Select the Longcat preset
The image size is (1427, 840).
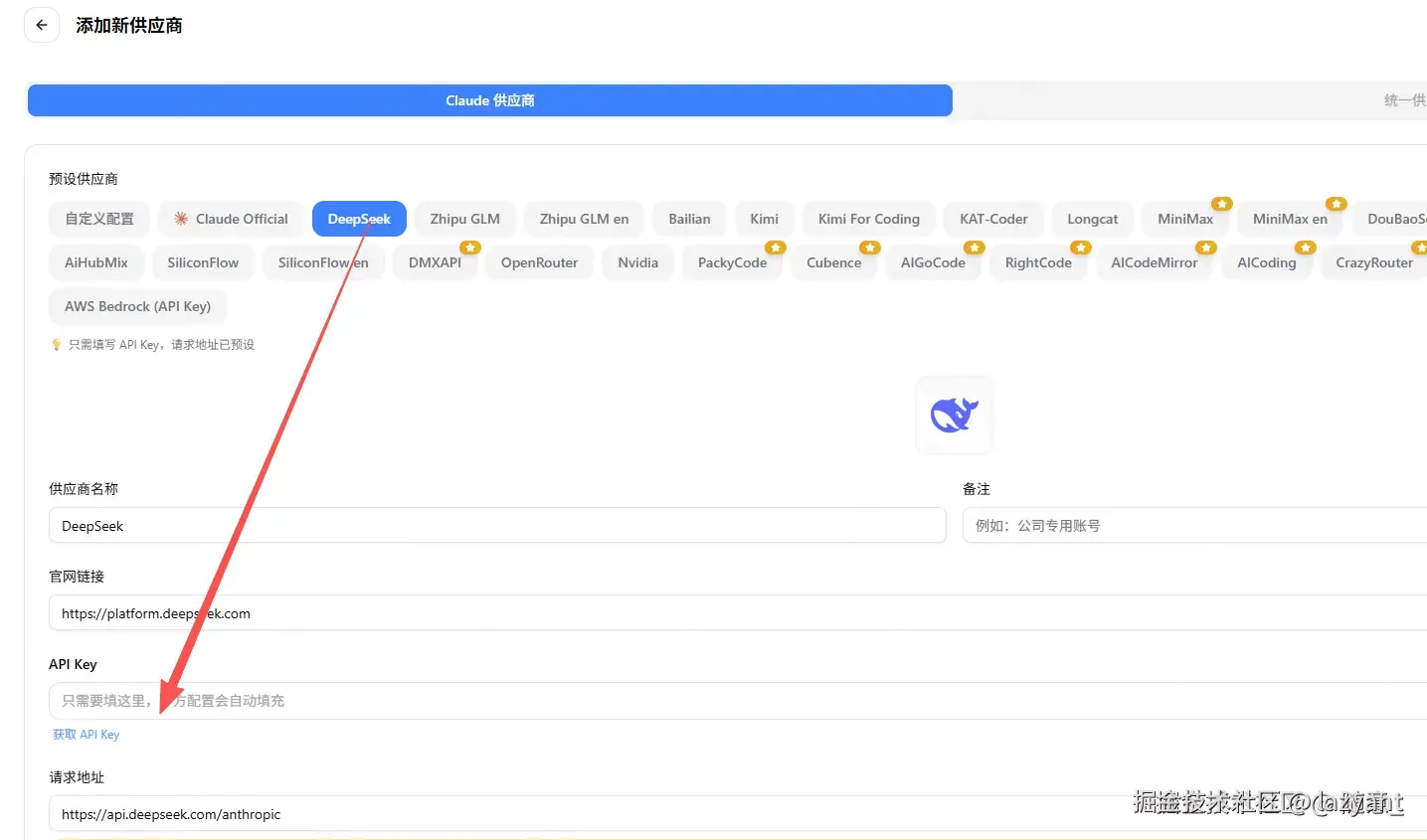[1092, 219]
